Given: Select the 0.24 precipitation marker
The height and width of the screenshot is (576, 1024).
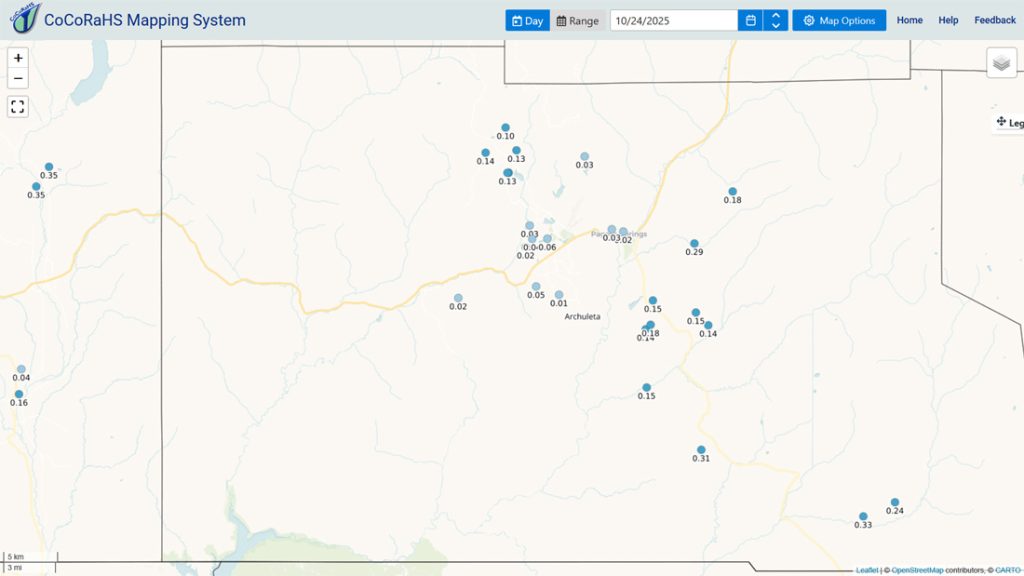Looking at the screenshot, I should [x=895, y=502].
